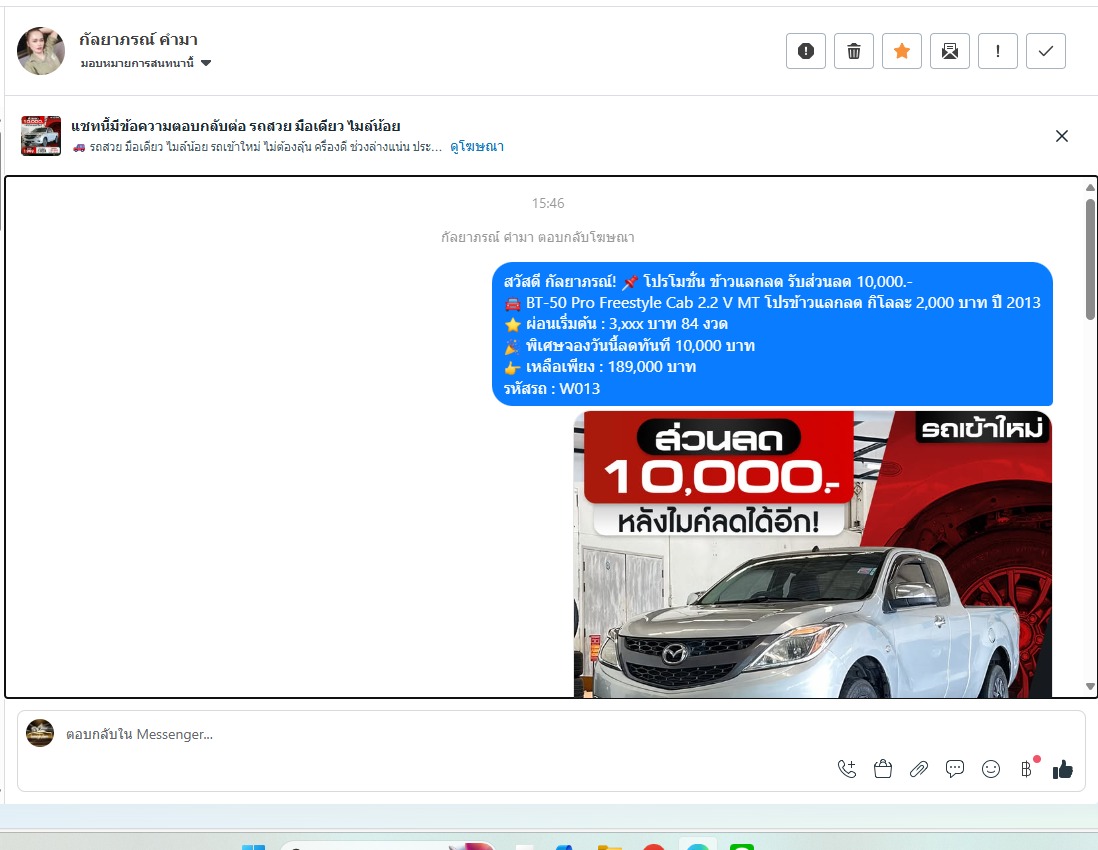Close the ad reply banner

(1062, 136)
